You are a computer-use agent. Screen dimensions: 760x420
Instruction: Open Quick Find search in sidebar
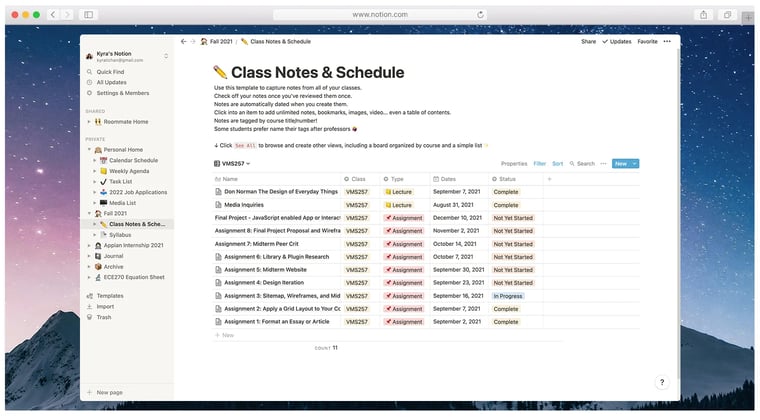click(111, 72)
